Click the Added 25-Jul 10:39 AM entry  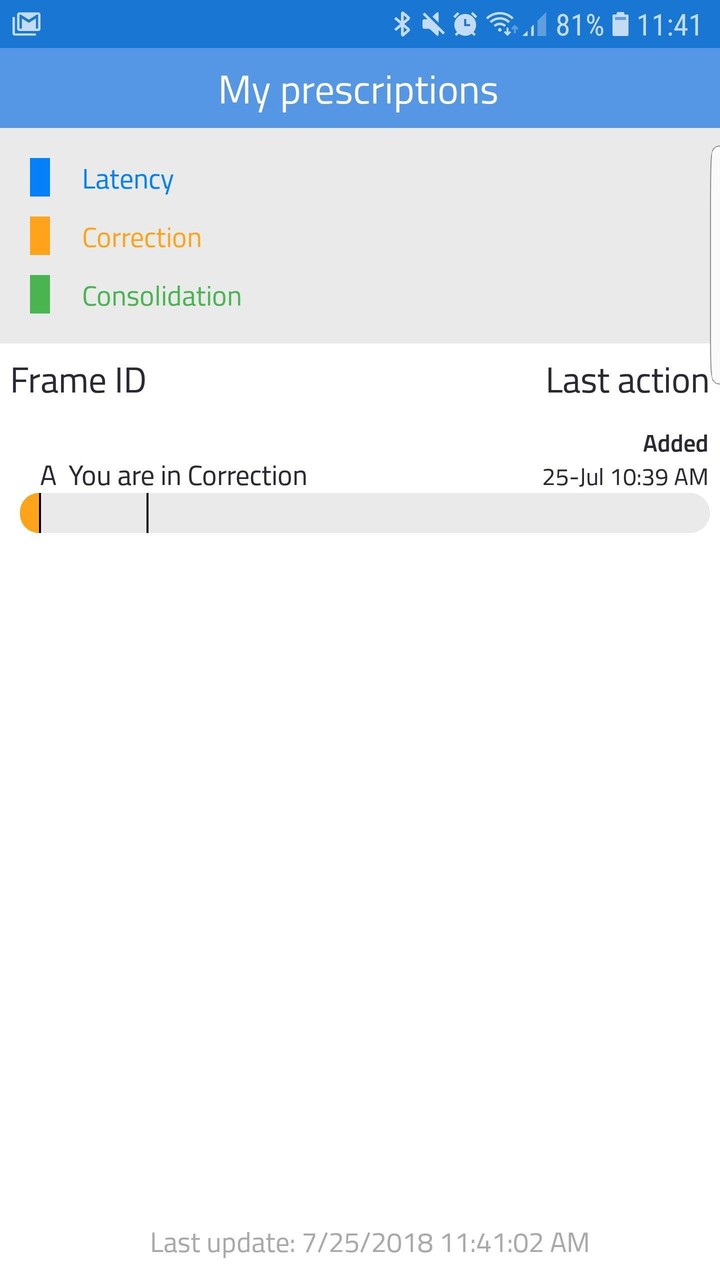tap(624, 460)
